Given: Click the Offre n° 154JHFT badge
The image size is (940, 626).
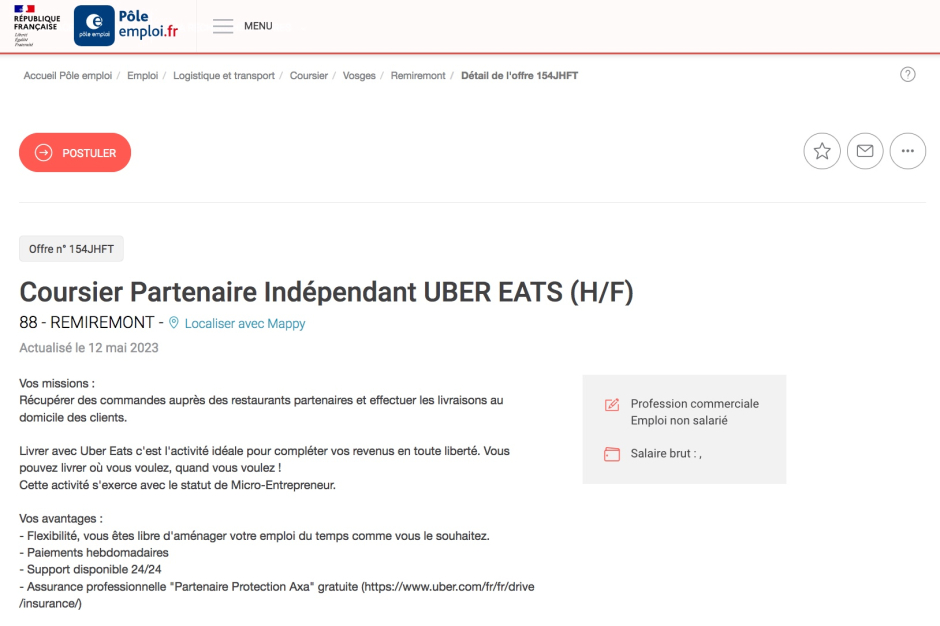Looking at the screenshot, I should click(71, 249).
